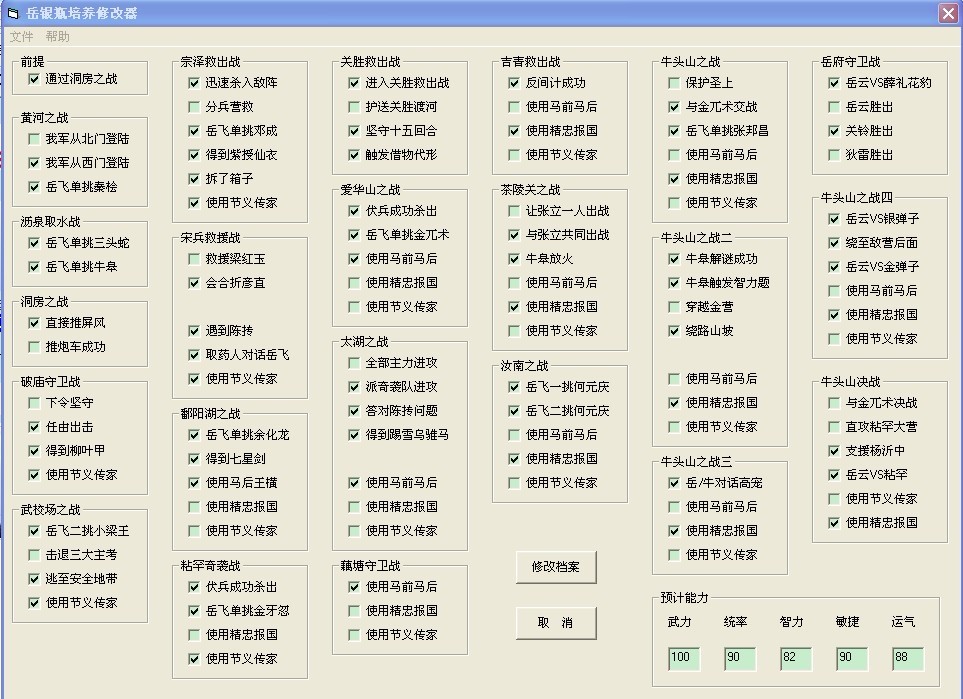This screenshot has width=963, height=699.
Task: Uncheck 岳飞单挑金牙忽
Action: (194, 611)
